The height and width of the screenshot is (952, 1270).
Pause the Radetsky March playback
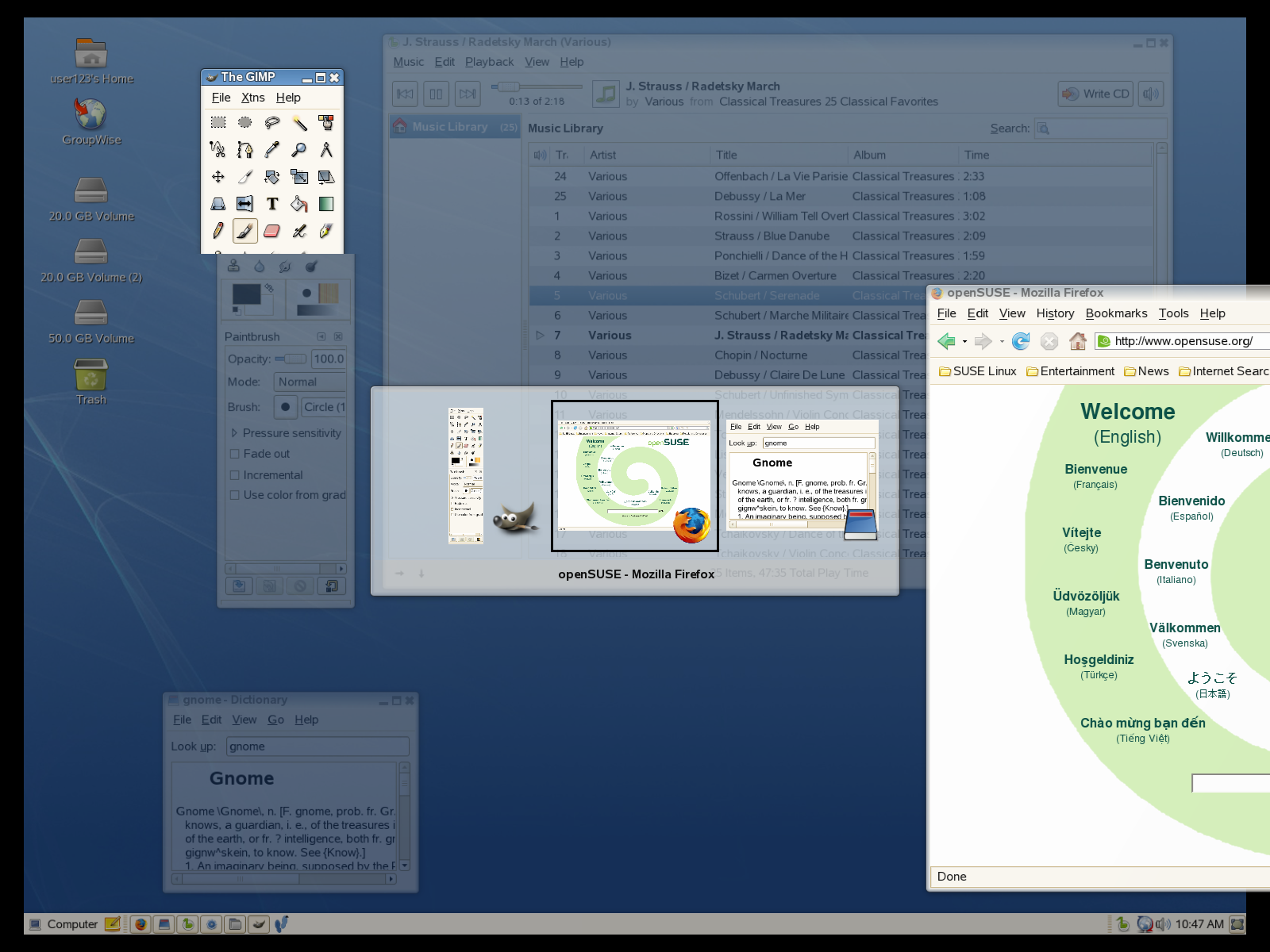pyautogui.click(x=436, y=94)
